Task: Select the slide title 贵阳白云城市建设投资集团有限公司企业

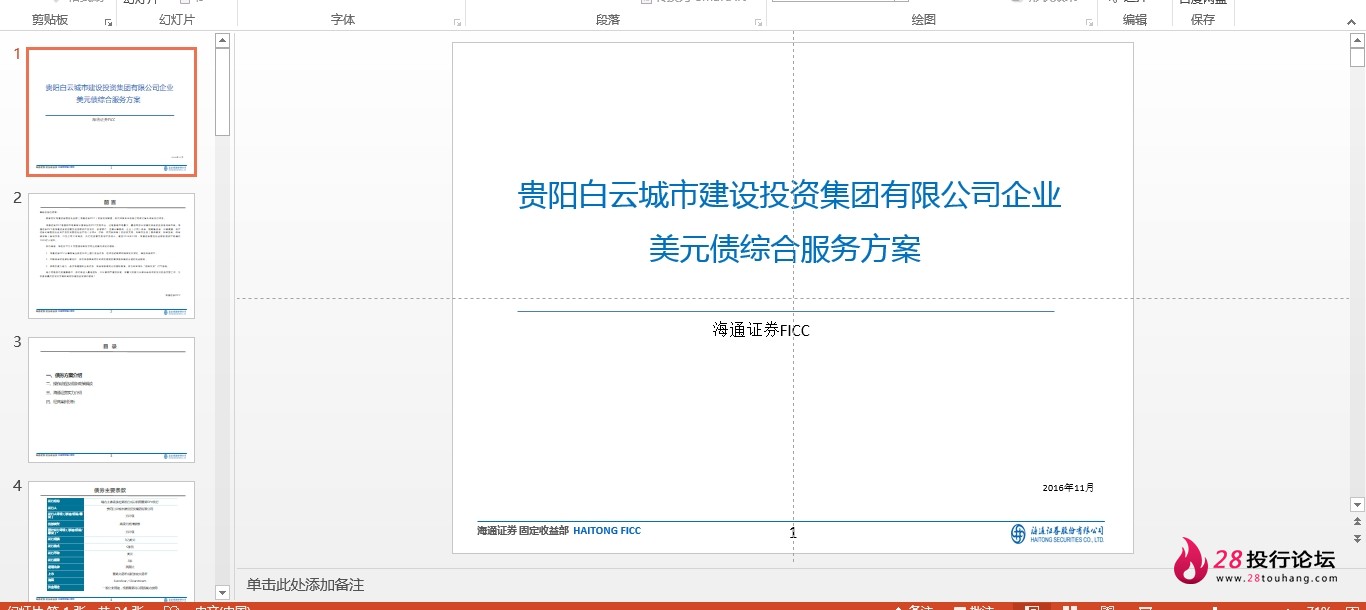Action: pos(789,195)
